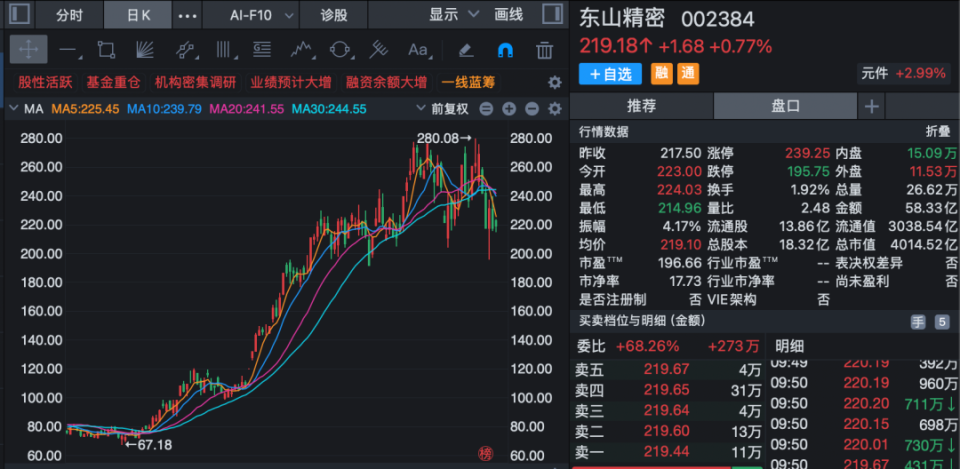Select the wave polyline drawing tool
The width and height of the screenshot is (960, 469).
301,50
